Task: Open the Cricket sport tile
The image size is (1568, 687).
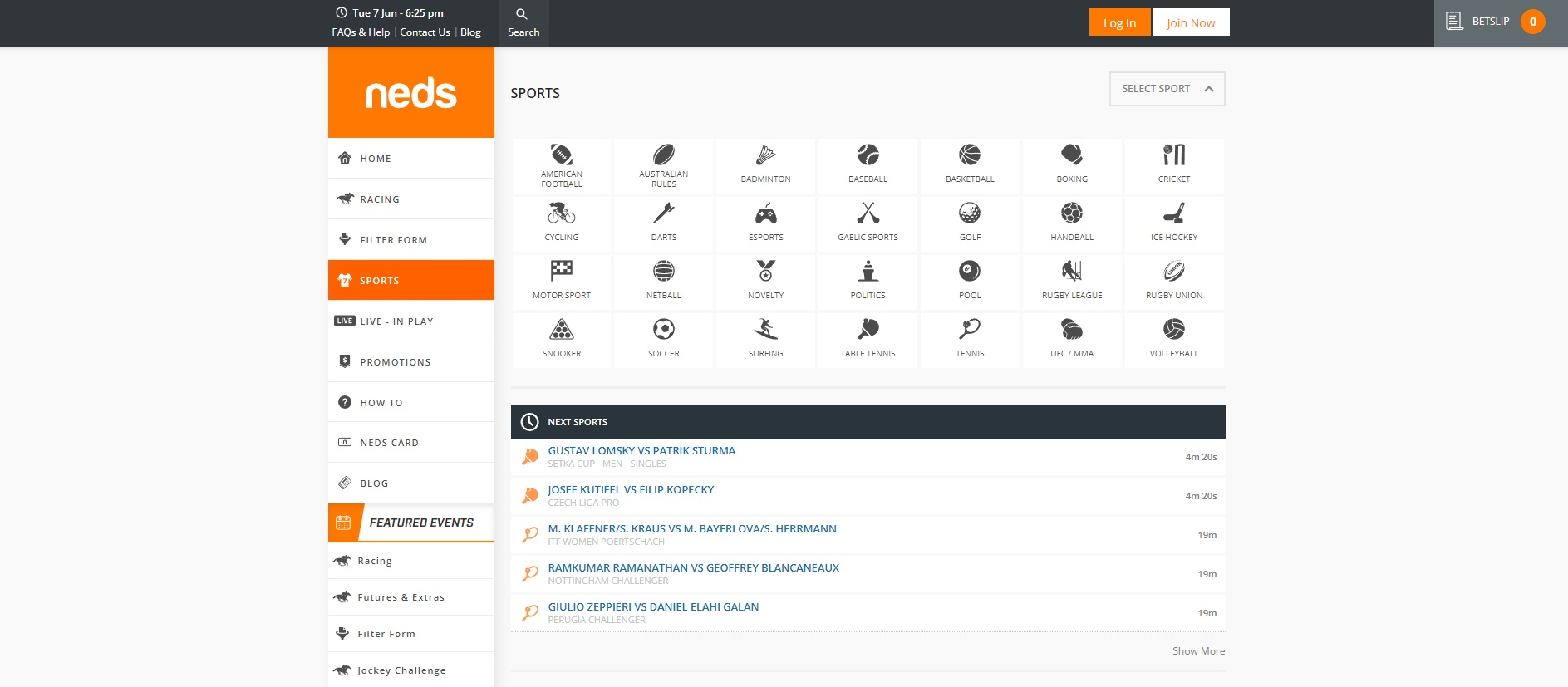Action: pos(1174,166)
